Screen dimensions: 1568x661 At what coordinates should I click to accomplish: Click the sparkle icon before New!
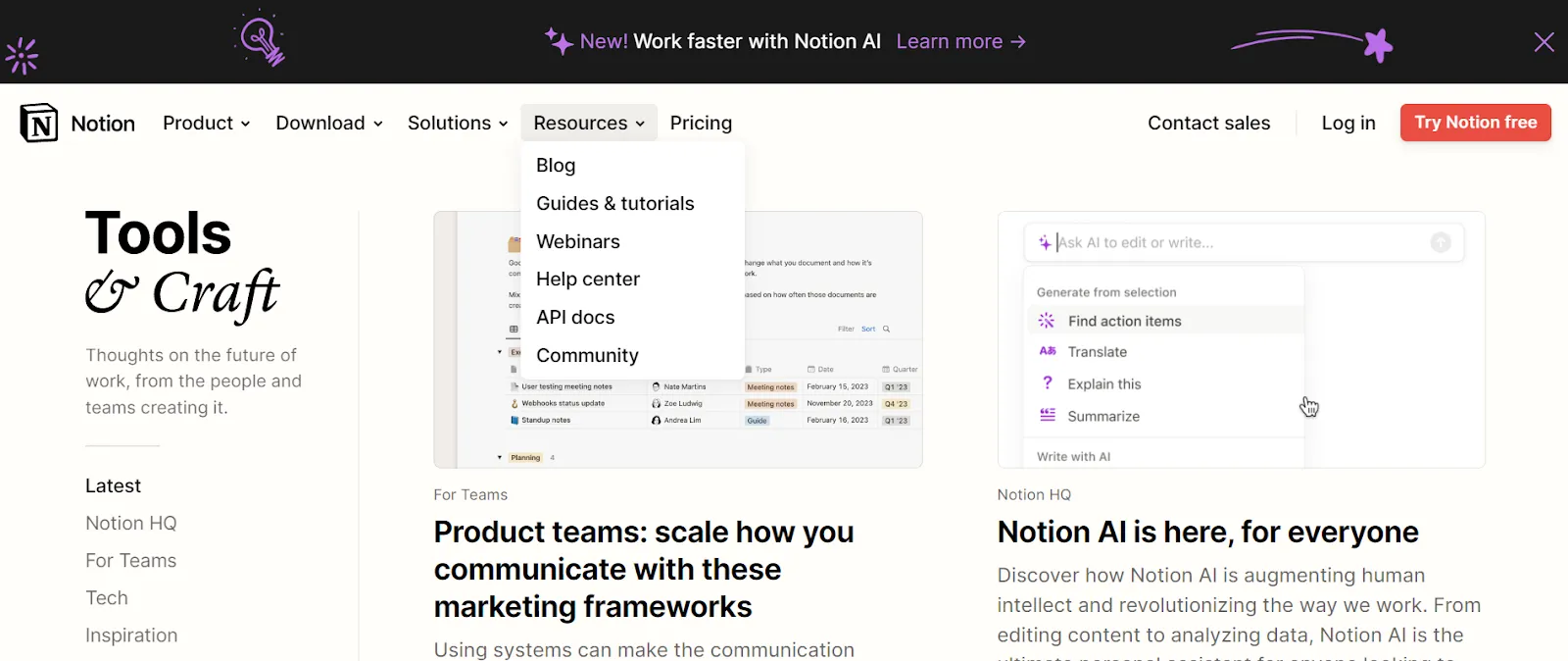point(559,41)
